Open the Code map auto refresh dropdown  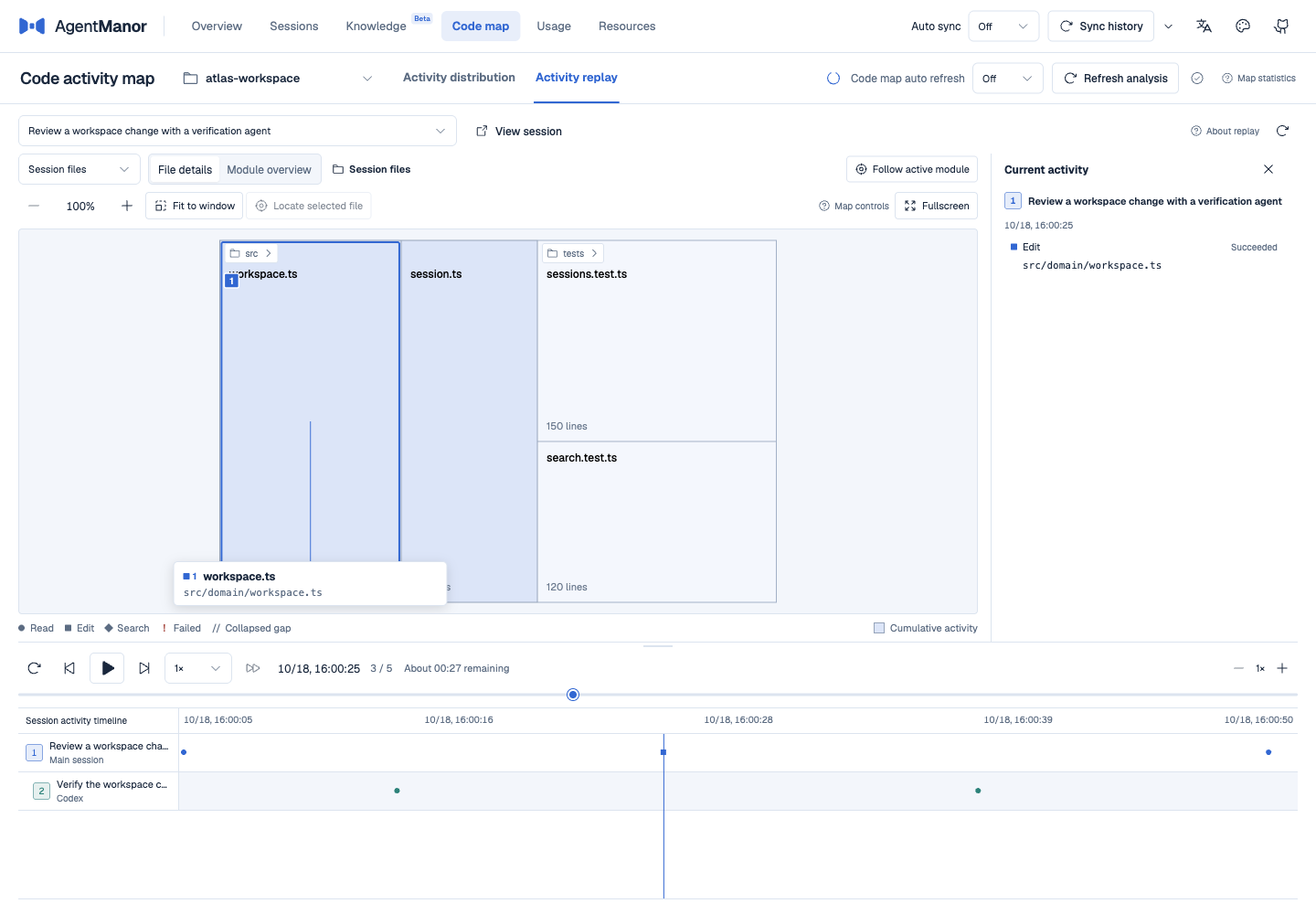1008,79
